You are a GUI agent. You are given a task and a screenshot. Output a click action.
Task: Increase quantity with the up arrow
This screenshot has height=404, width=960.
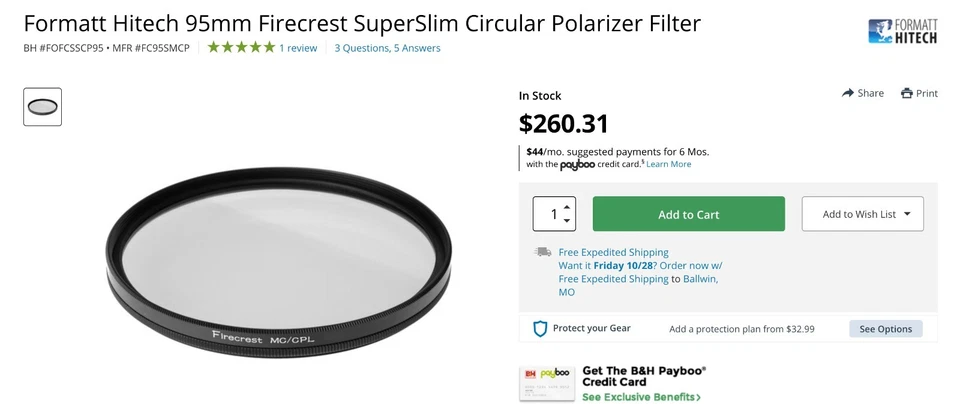tap(567, 206)
